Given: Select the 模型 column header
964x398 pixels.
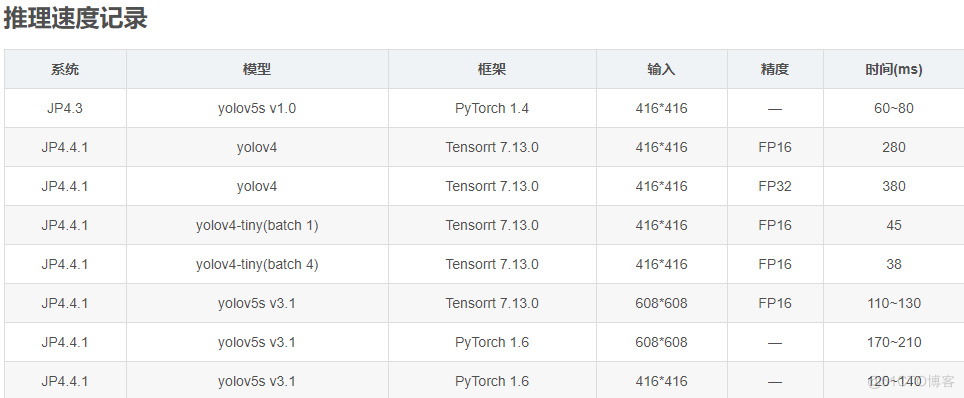Looking at the screenshot, I should point(257,69).
